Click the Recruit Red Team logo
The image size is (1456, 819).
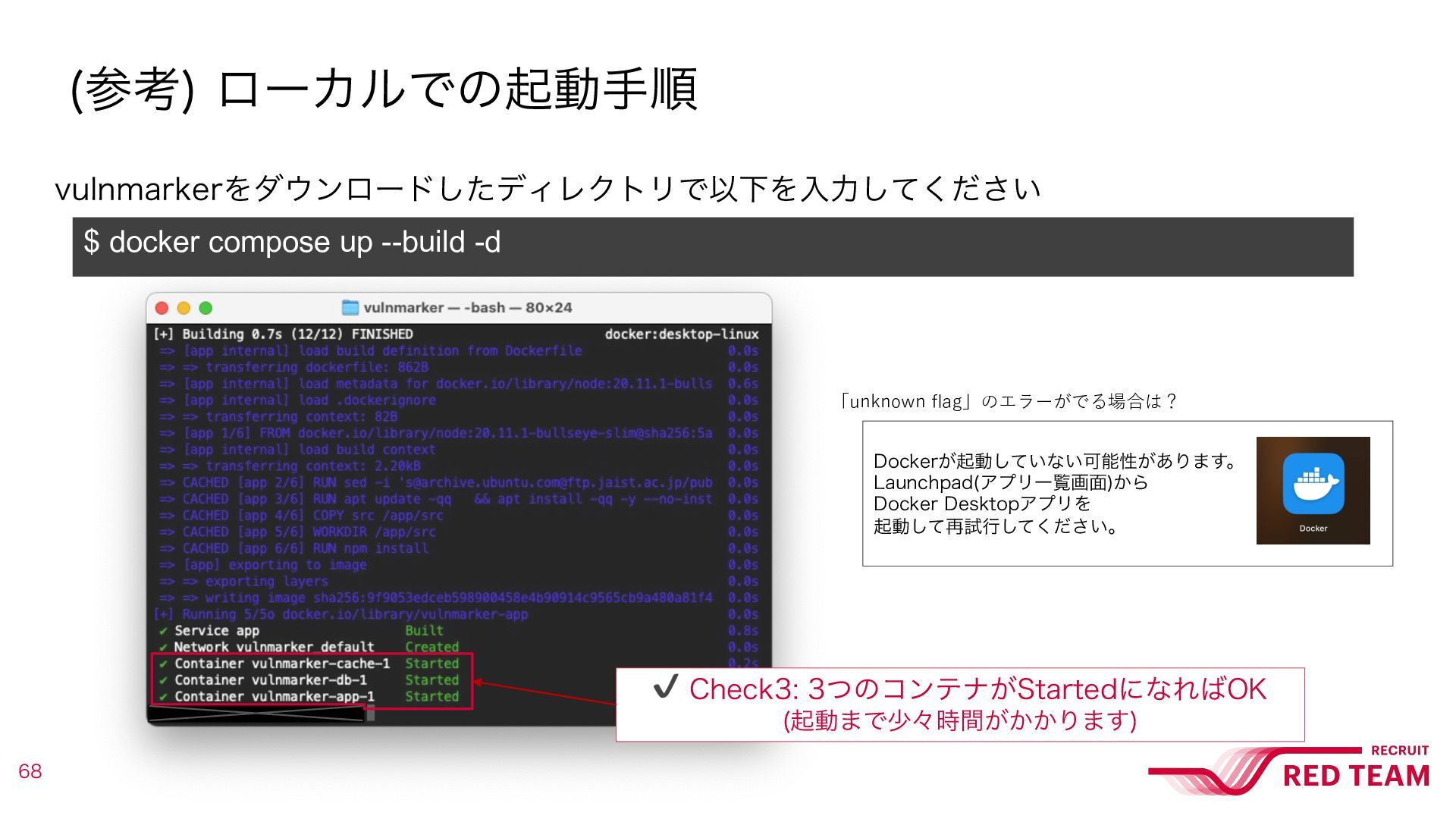(x=1289, y=770)
